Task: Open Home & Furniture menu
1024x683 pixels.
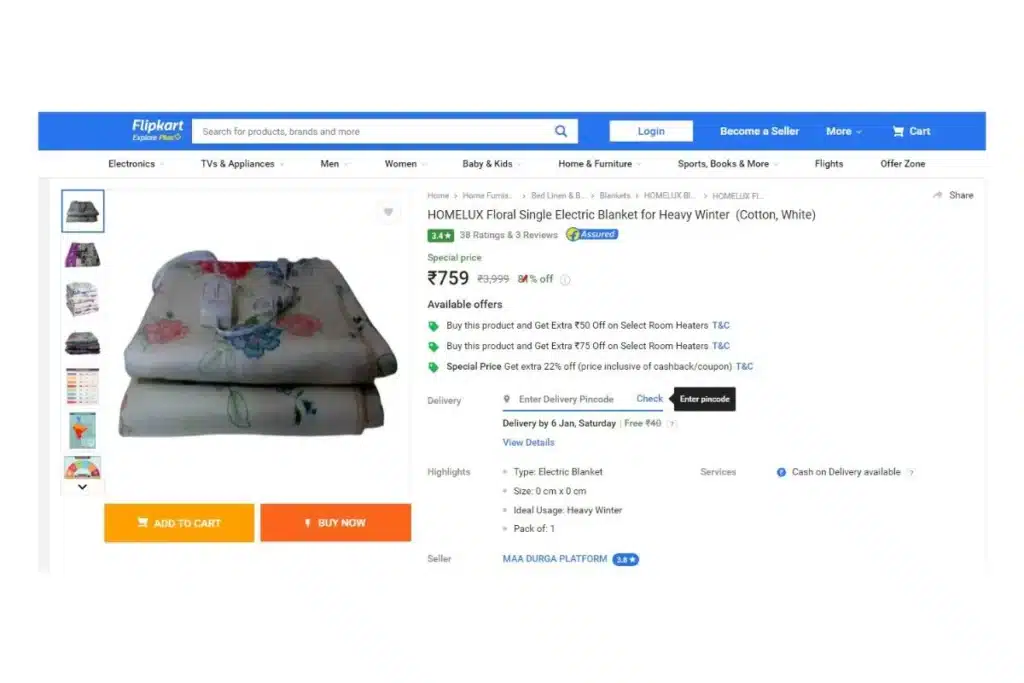Action: click(x=599, y=164)
